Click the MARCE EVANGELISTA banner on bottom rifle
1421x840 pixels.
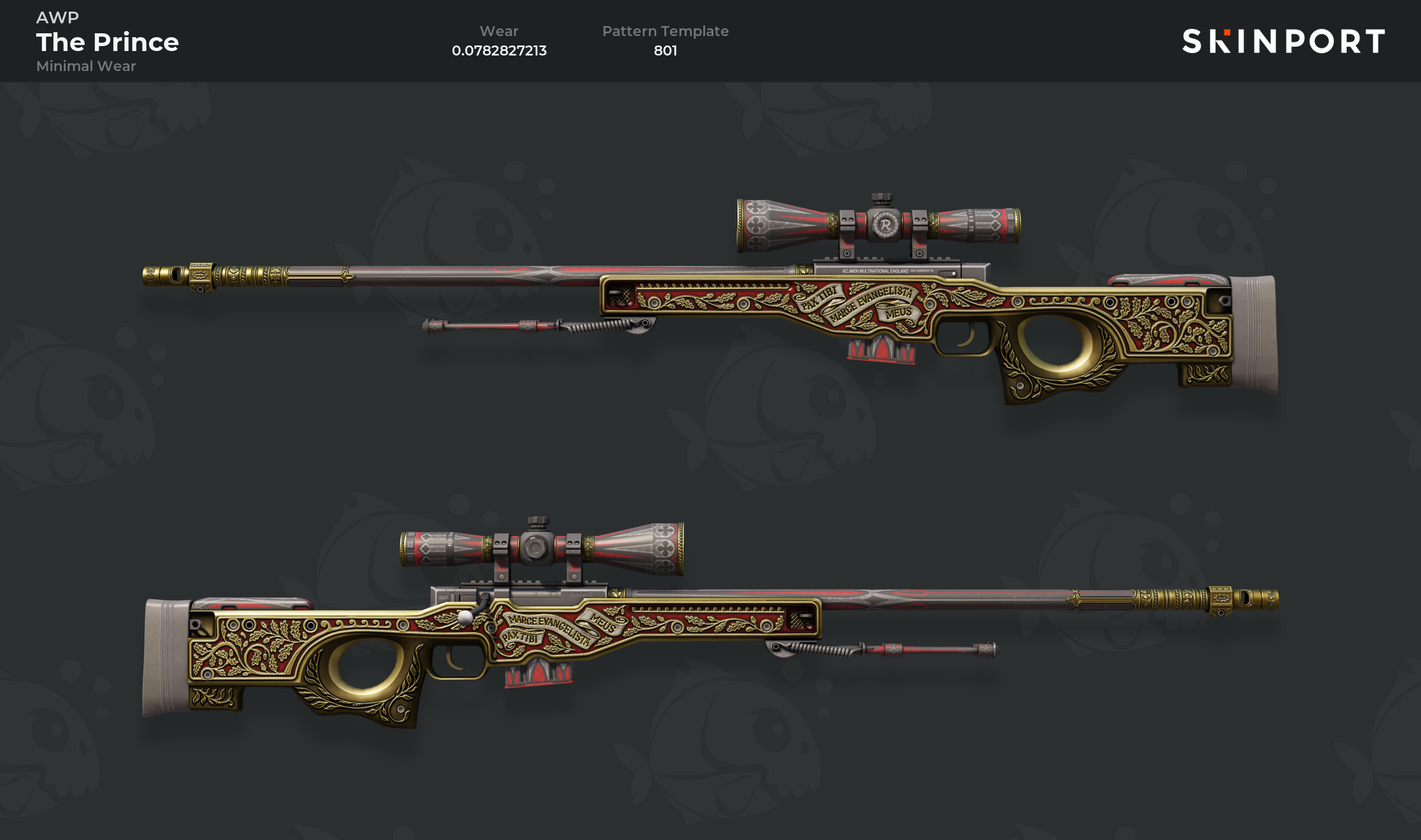(x=547, y=628)
